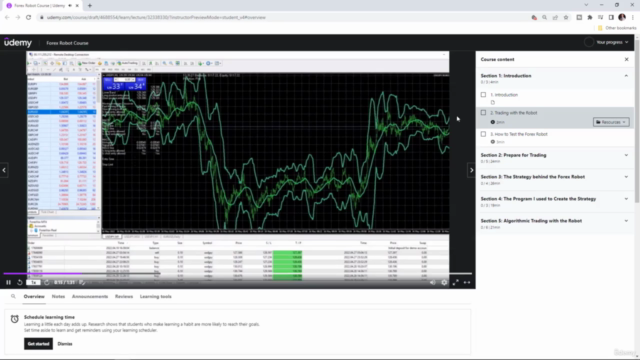Open Other bookmarks folder
This screenshot has width=640, height=360.
tap(617, 28)
